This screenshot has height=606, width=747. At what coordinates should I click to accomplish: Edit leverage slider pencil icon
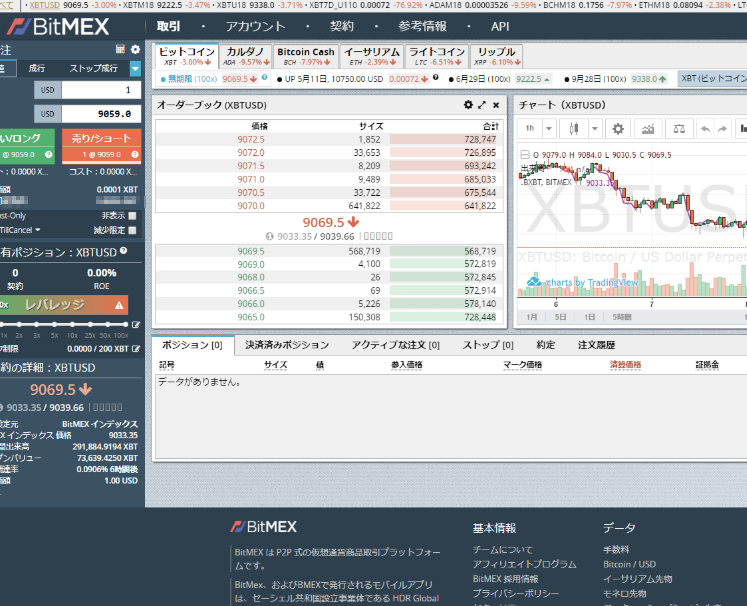136,324
